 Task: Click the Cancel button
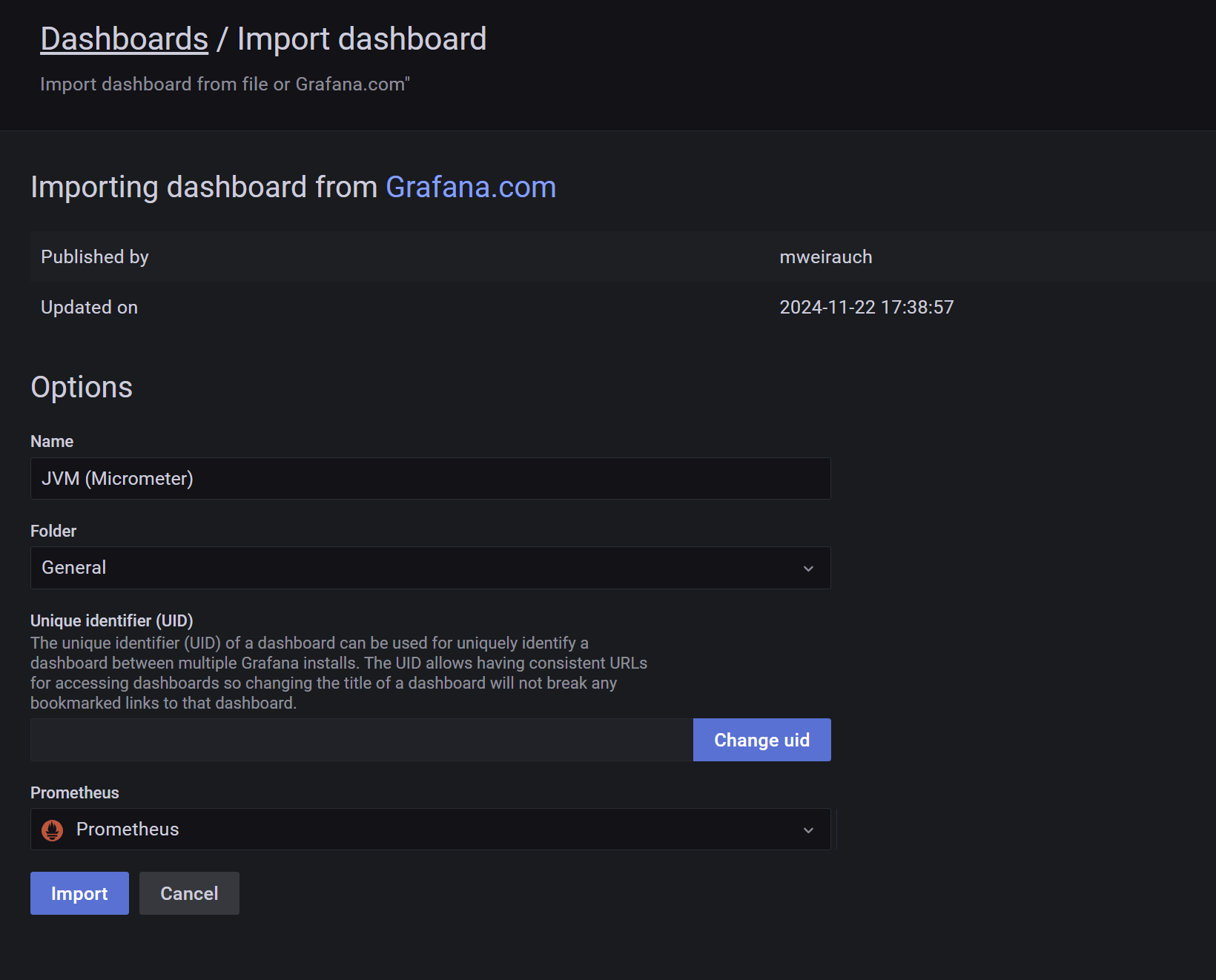(189, 893)
